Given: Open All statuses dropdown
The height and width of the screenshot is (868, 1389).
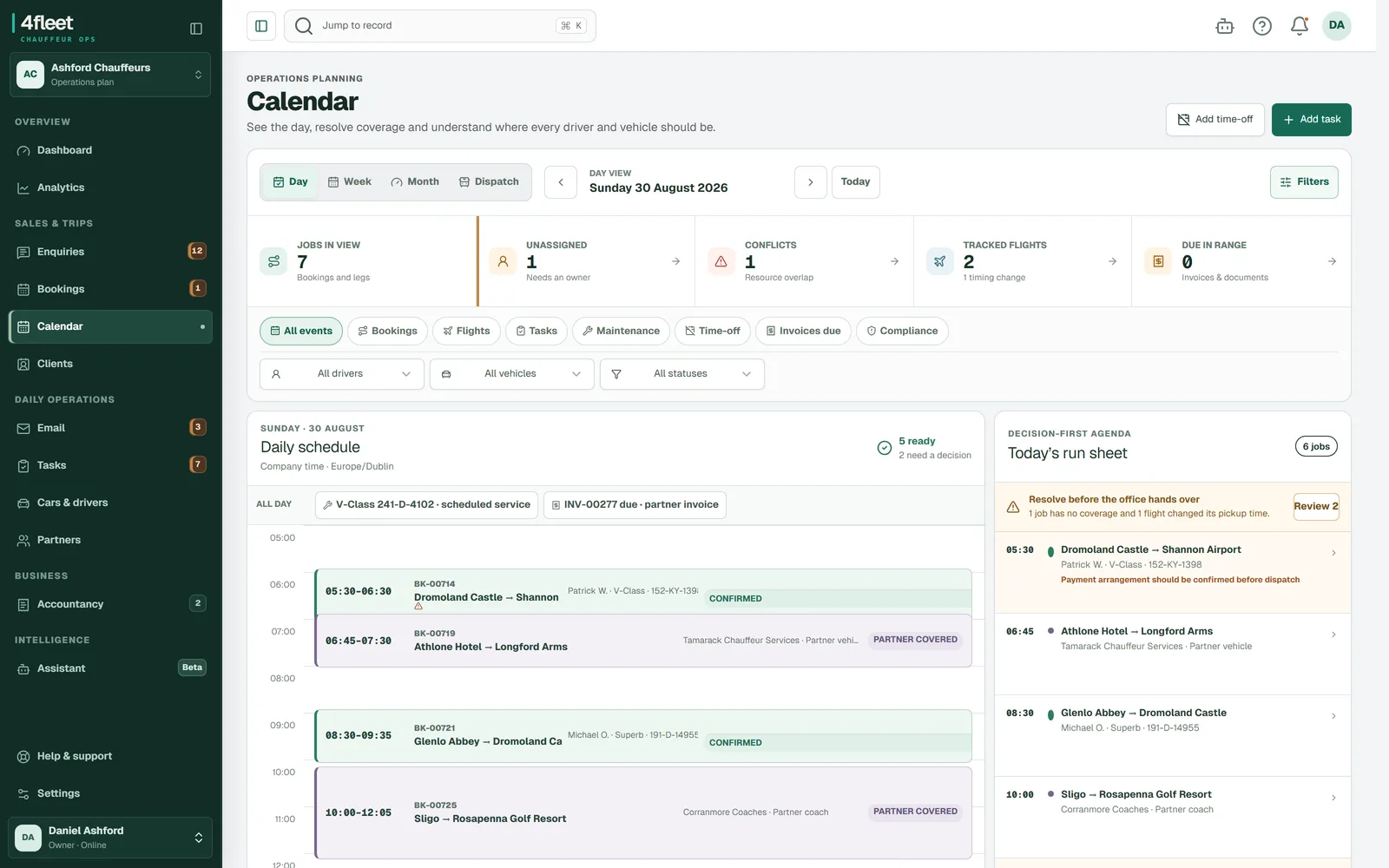Looking at the screenshot, I should 682,374.
